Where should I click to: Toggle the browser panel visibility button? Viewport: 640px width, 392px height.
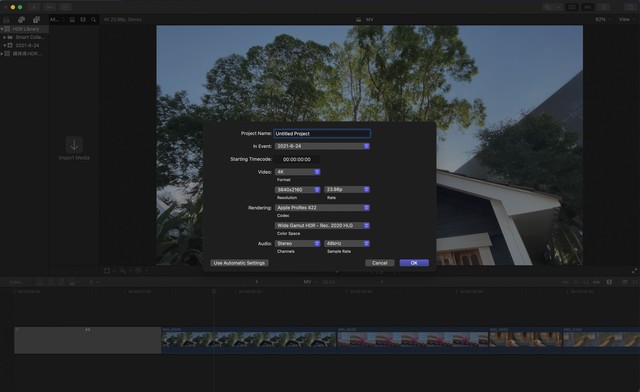pos(572,7)
